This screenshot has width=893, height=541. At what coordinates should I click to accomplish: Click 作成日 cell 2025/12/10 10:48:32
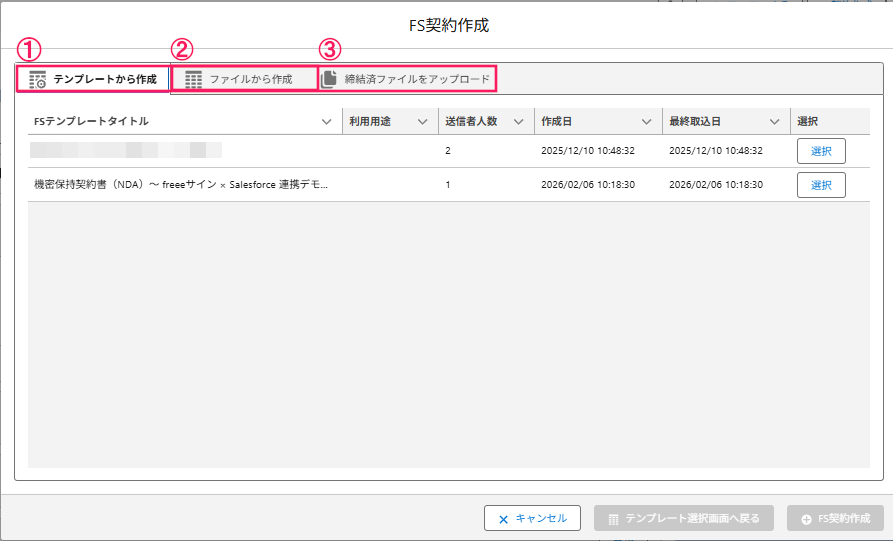(x=588, y=150)
